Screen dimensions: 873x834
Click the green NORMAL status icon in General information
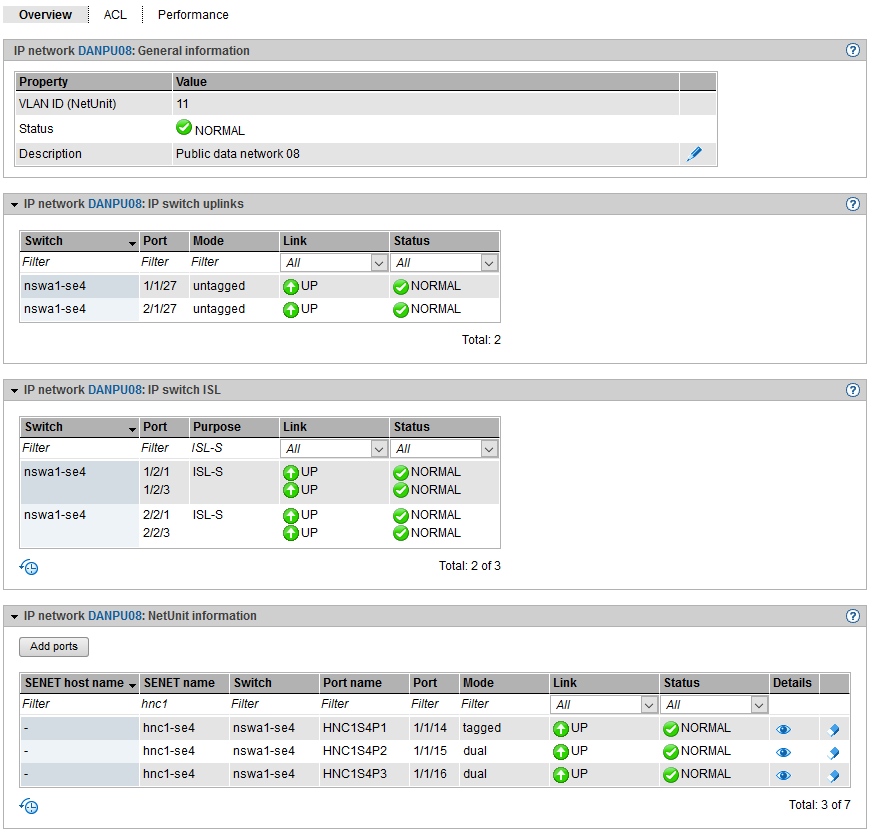coord(184,127)
